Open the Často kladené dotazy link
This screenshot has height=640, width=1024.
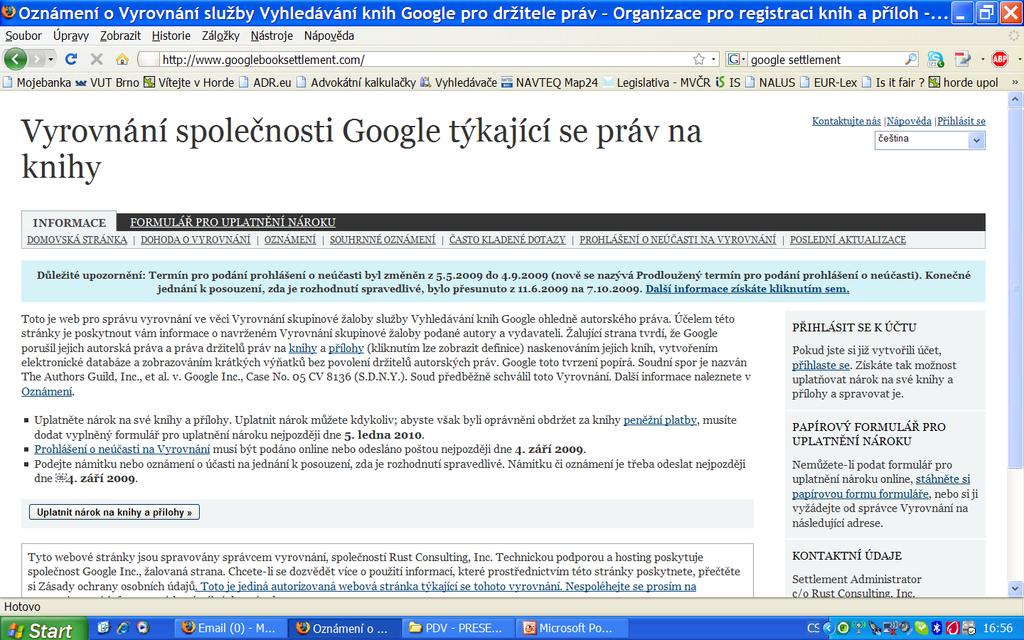[507, 240]
